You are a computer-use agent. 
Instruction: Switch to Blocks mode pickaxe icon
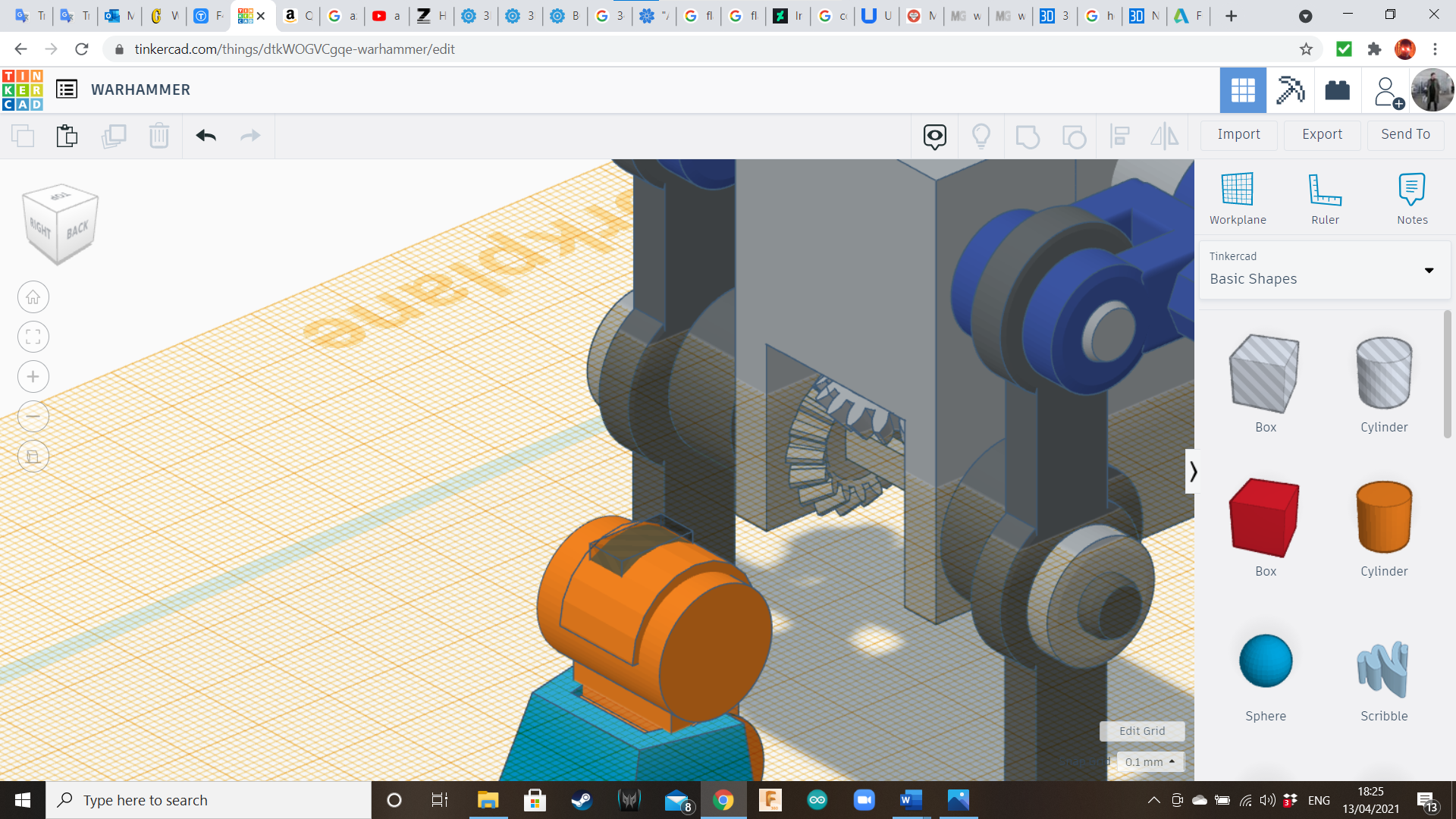click(1290, 90)
